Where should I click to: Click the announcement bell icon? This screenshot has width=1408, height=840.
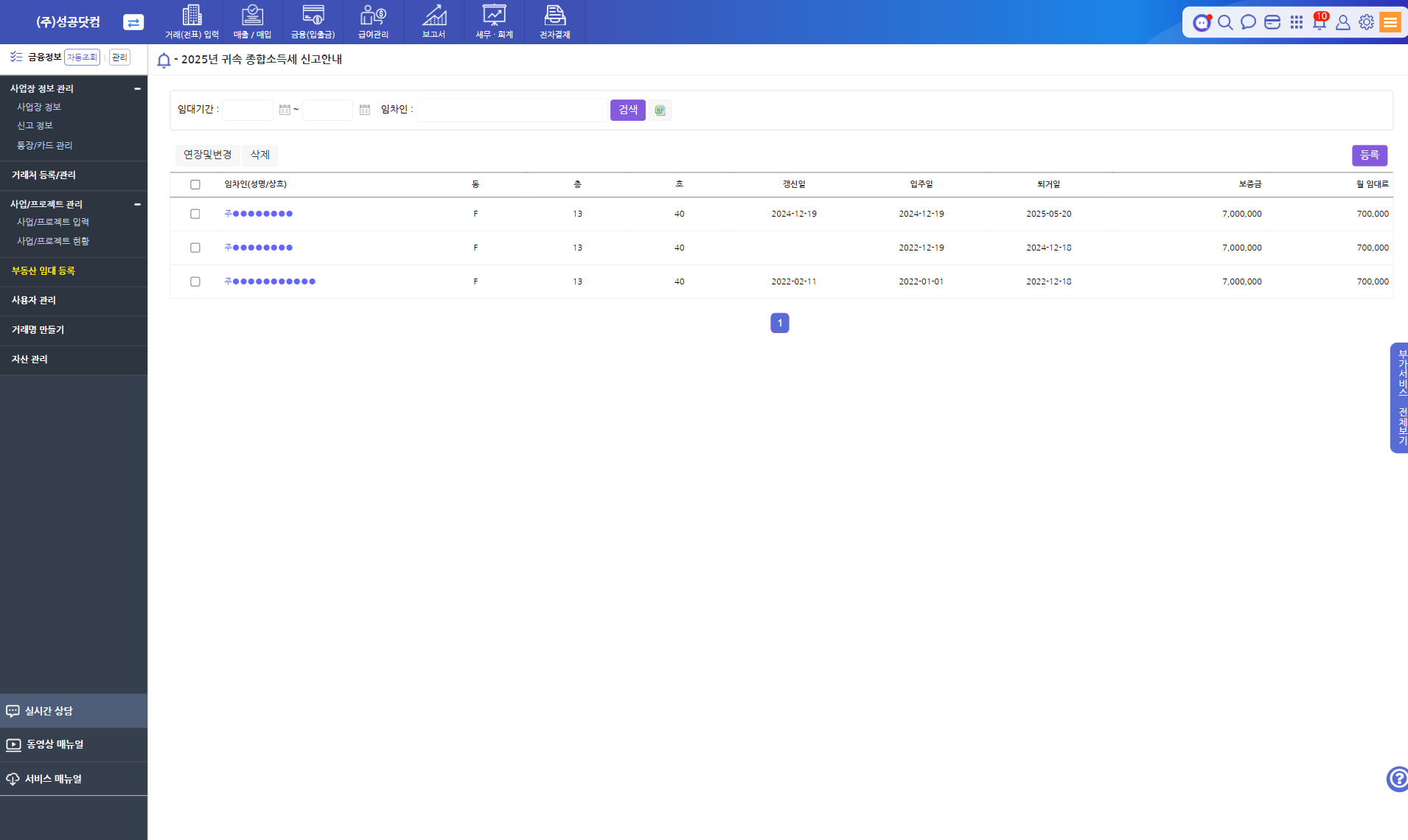point(164,60)
